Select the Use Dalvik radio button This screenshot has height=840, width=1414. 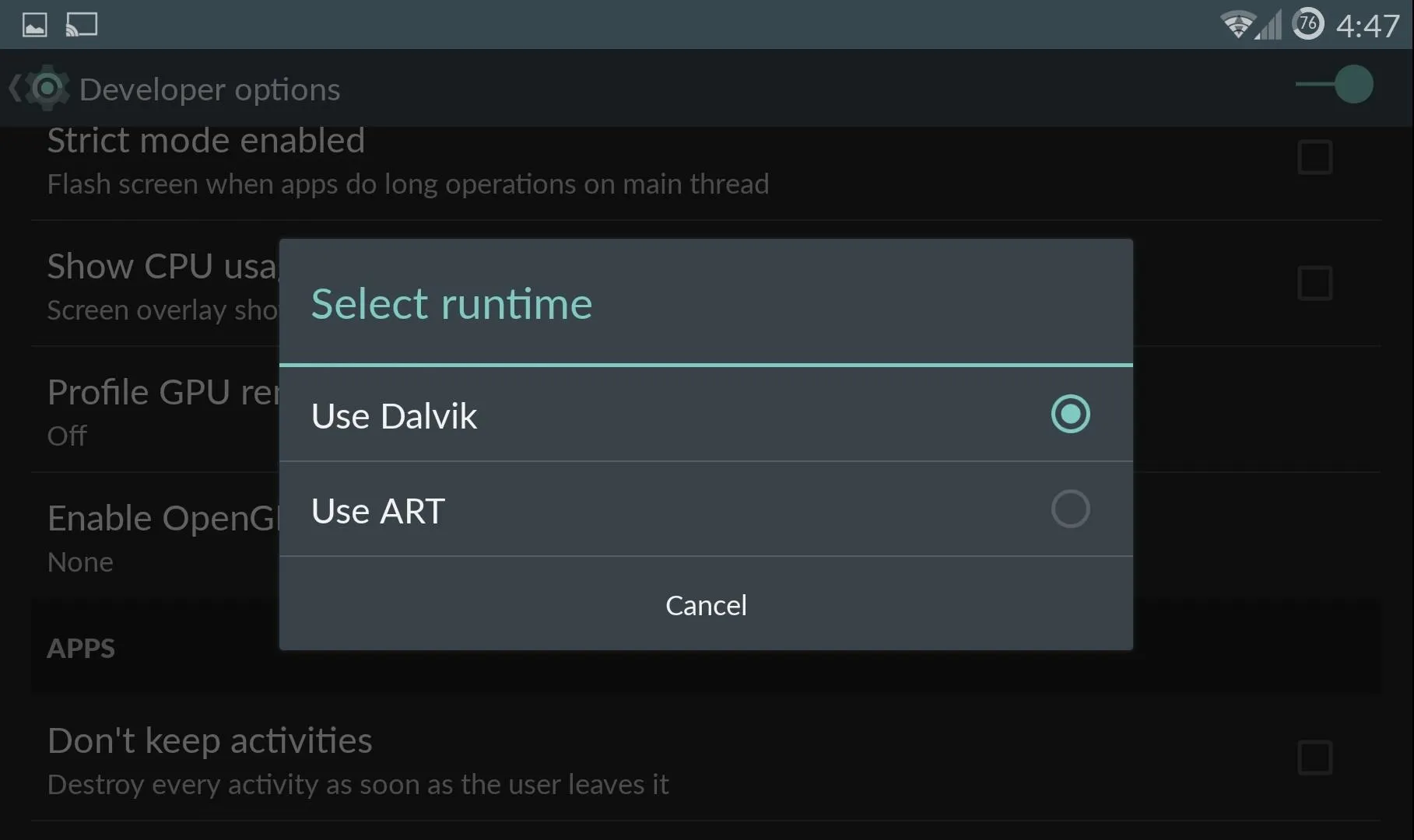coord(1070,414)
